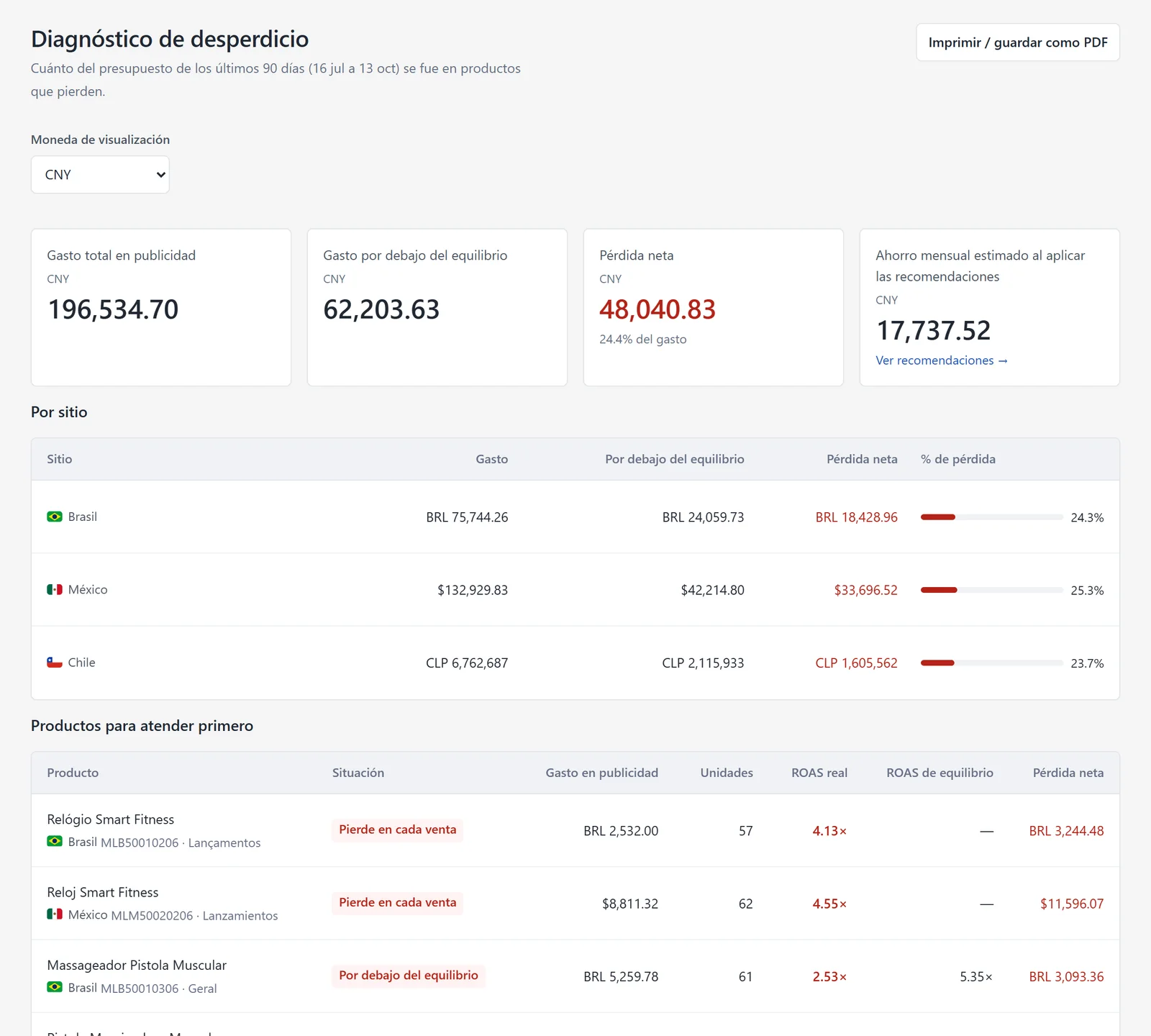
Task: Click net loss value 48,040.83
Action: pos(658,309)
